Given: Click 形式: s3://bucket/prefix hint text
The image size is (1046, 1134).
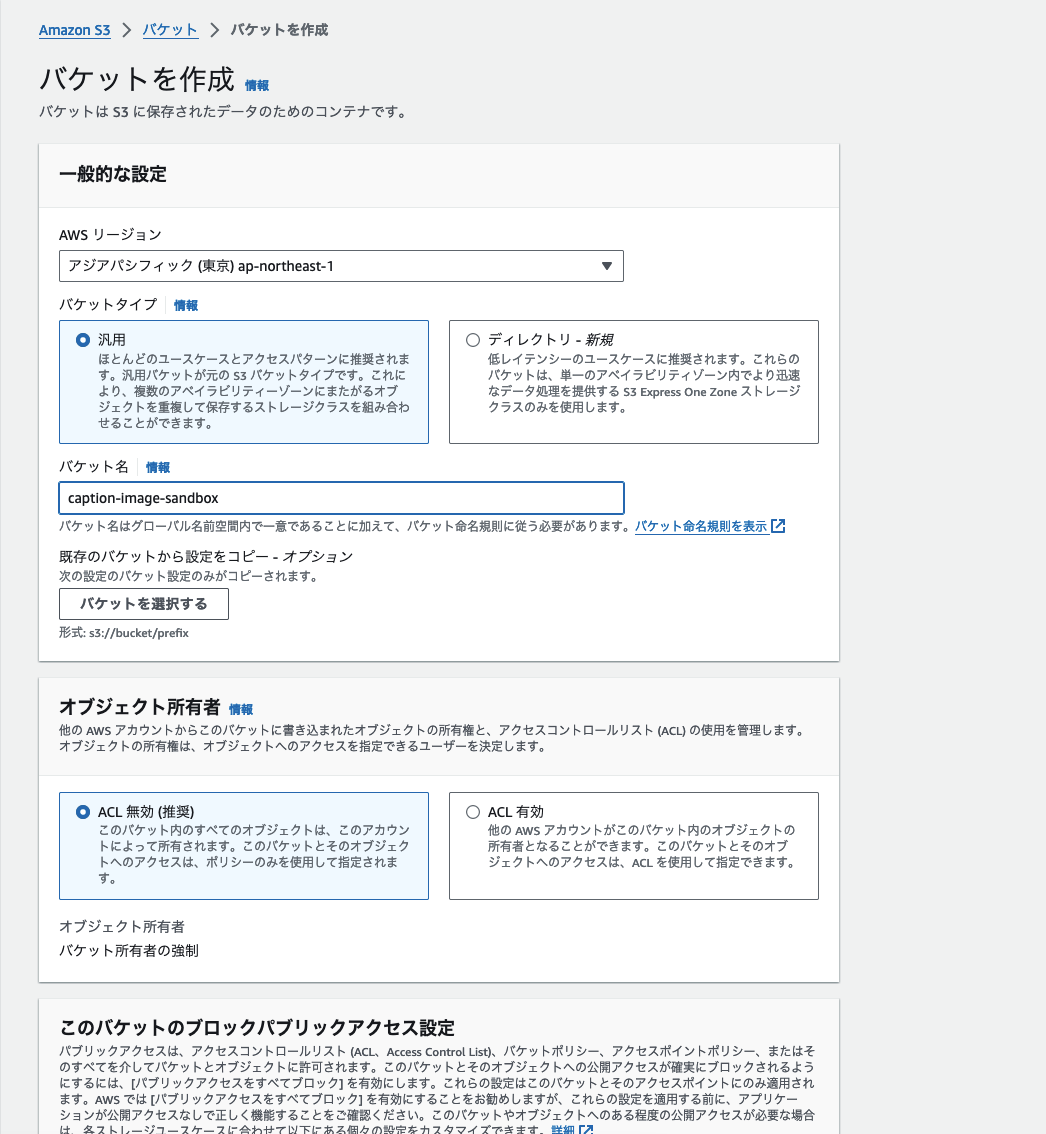Looking at the screenshot, I should pos(124,633).
